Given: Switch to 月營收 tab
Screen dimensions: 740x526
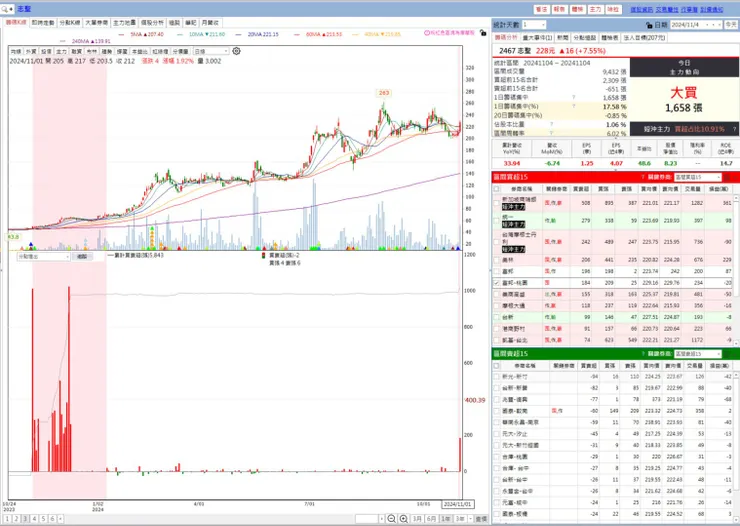Looking at the screenshot, I should (210, 23).
